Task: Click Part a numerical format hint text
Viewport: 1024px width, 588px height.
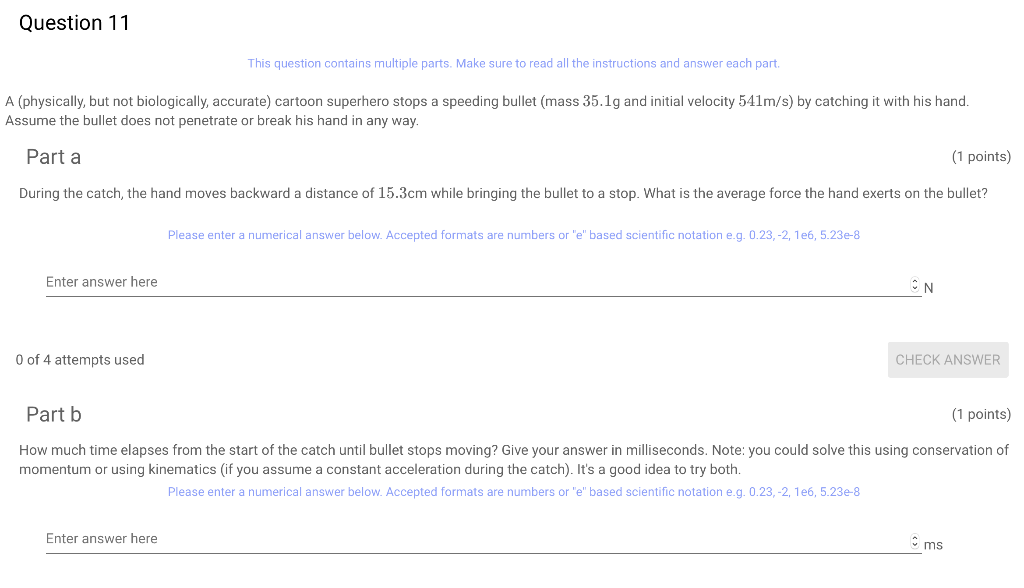Action: [x=512, y=235]
